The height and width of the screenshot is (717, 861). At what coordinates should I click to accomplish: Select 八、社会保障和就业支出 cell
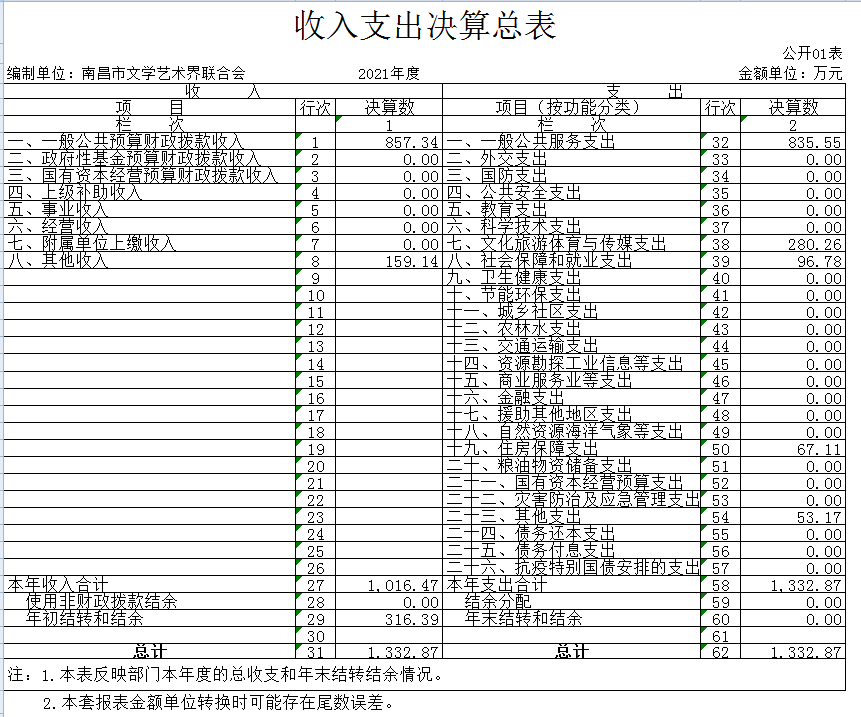click(x=572, y=261)
